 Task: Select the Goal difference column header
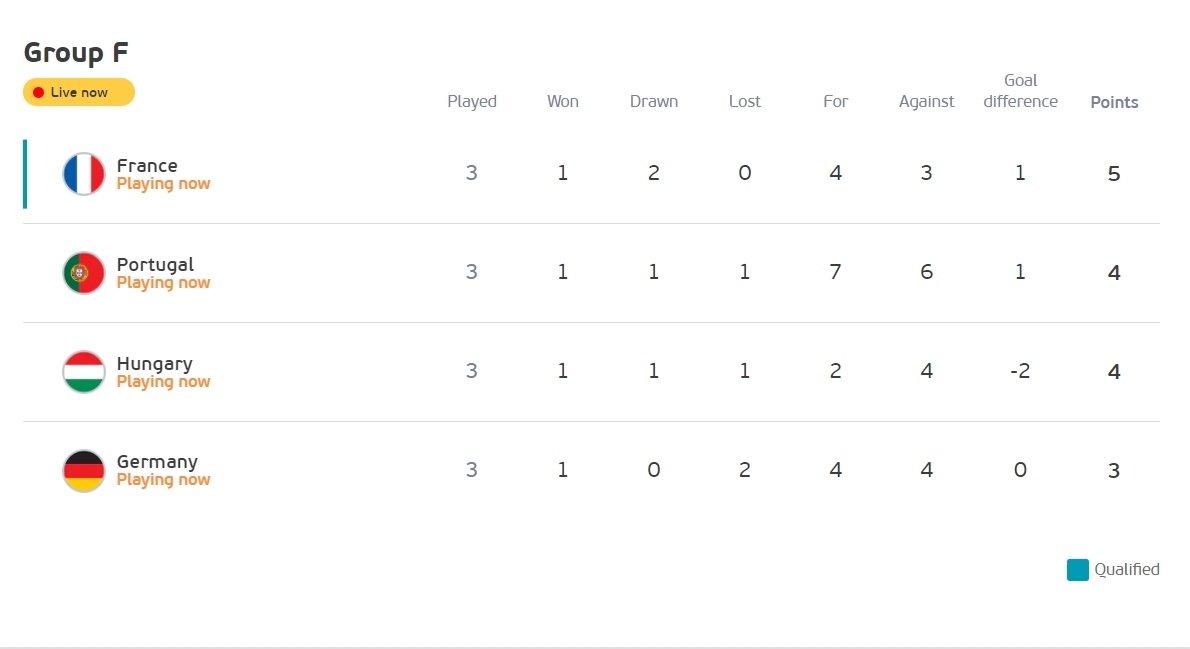(1020, 90)
